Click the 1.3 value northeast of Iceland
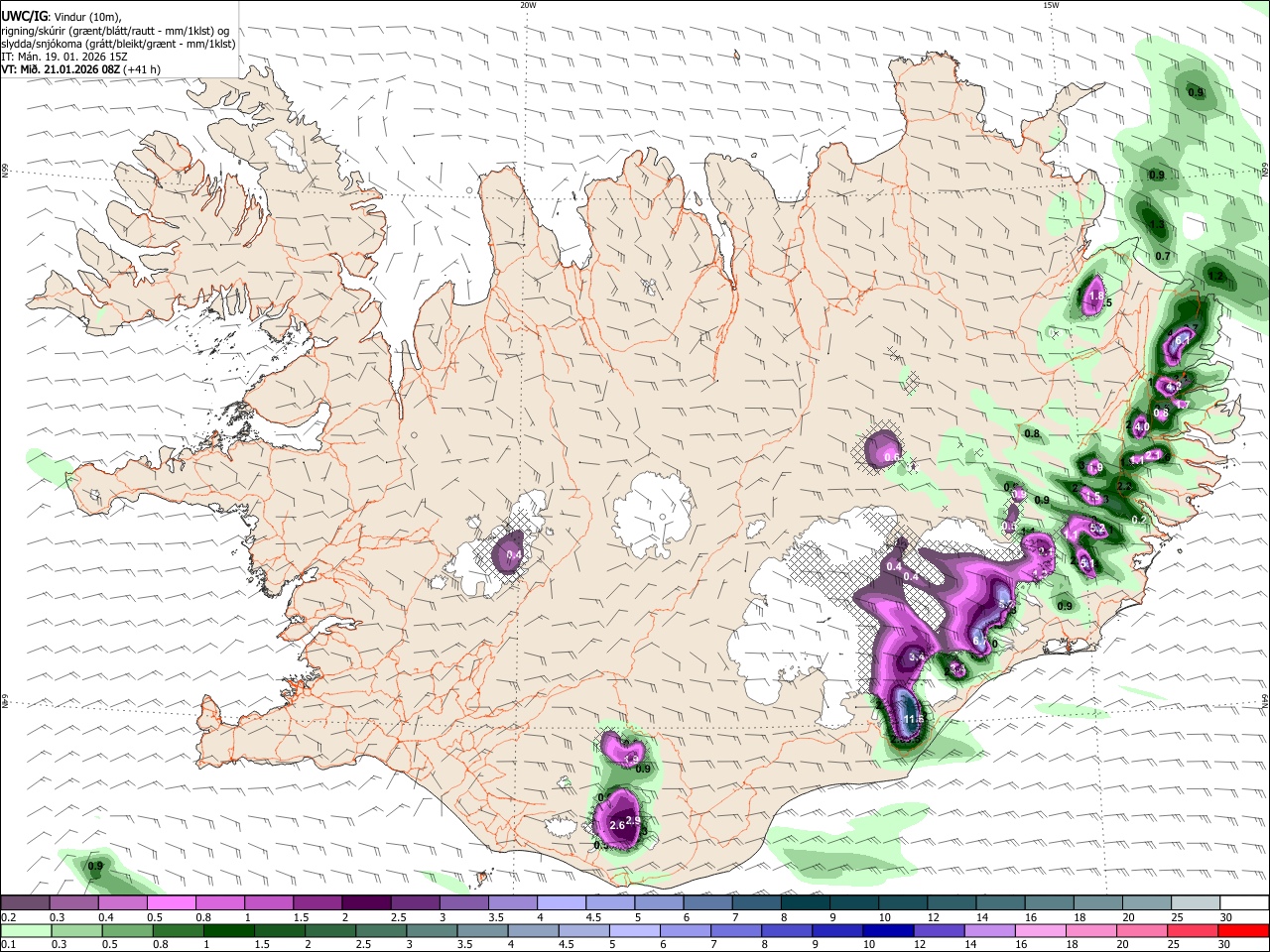Image resolution: width=1270 pixels, height=952 pixels. click(1157, 225)
